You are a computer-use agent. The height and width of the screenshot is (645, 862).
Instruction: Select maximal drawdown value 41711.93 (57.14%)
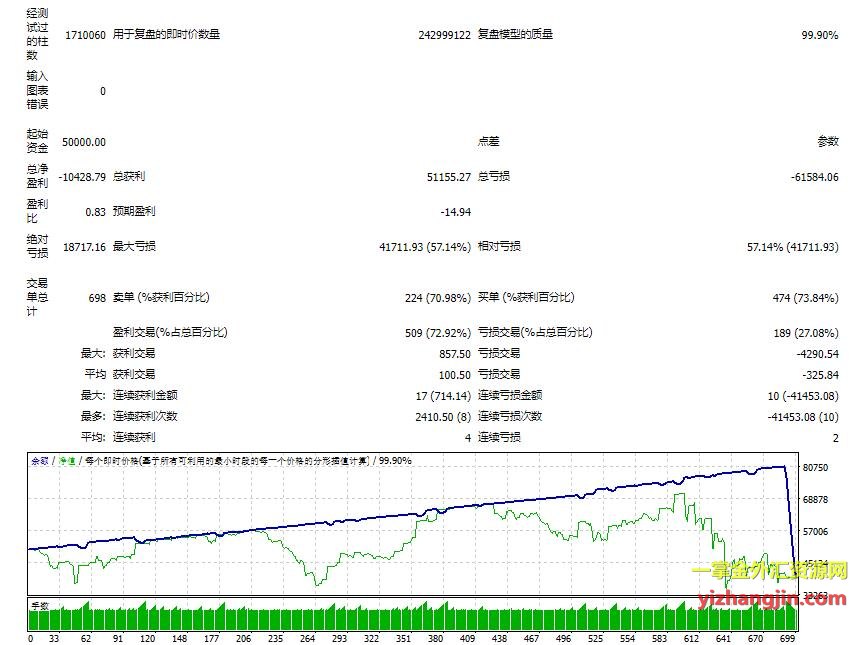click(x=425, y=247)
